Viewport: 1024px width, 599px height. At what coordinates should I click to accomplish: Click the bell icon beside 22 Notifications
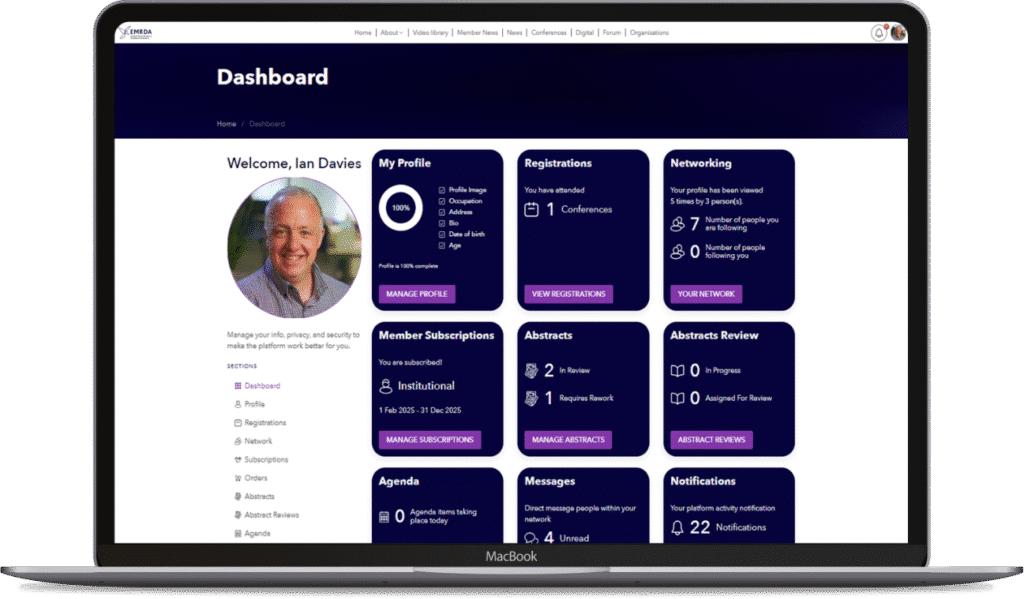click(x=678, y=527)
